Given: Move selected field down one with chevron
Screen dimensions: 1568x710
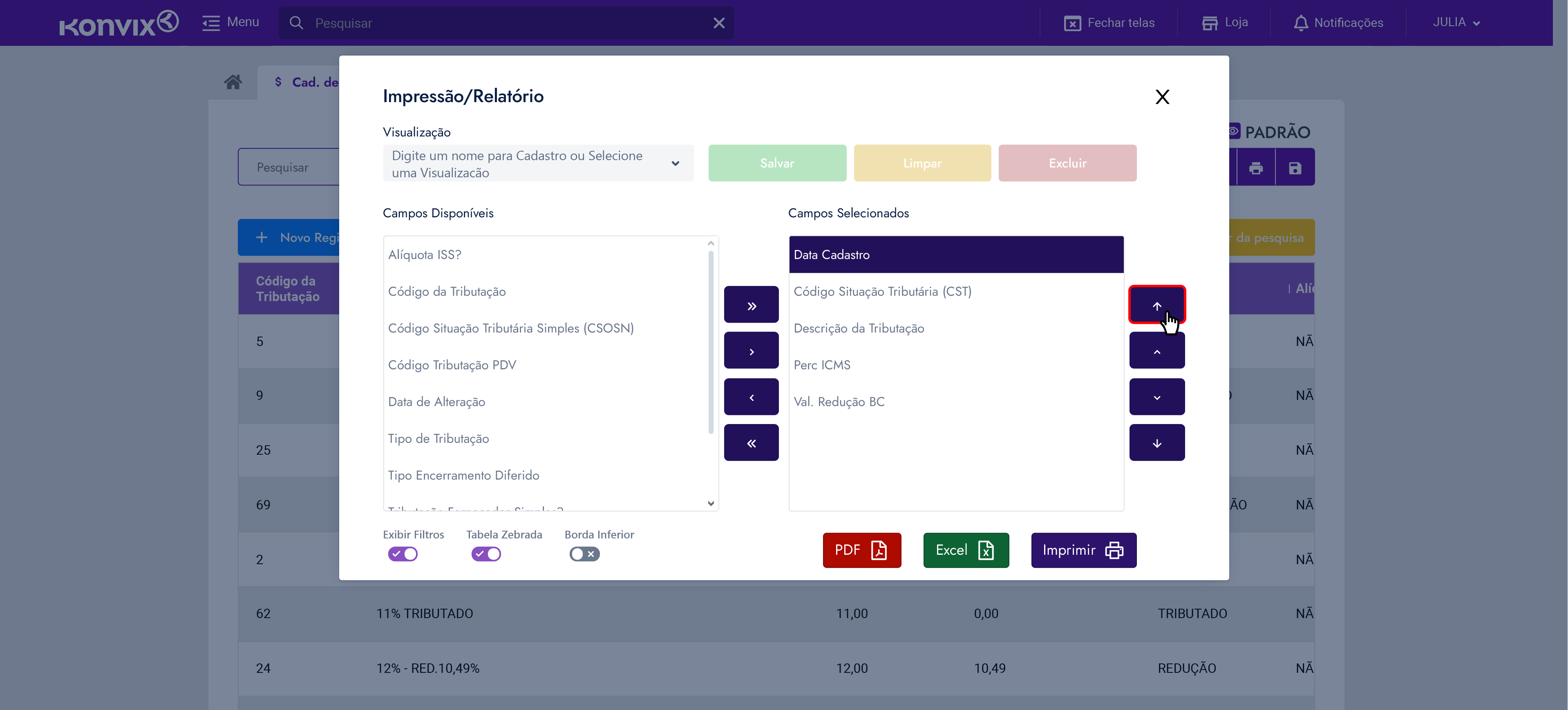Looking at the screenshot, I should (1156, 397).
